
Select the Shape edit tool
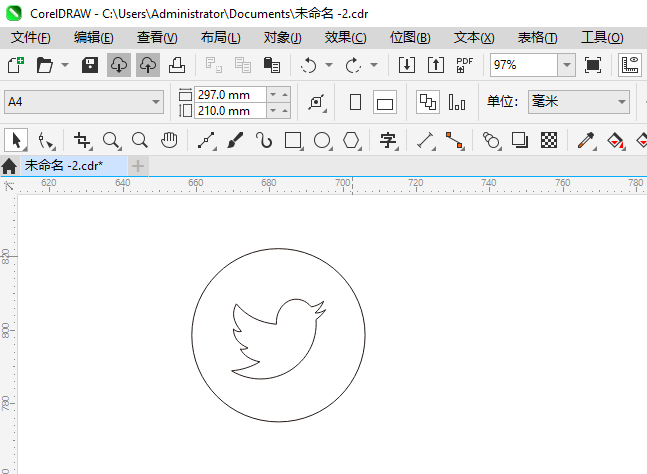point(45,141)
